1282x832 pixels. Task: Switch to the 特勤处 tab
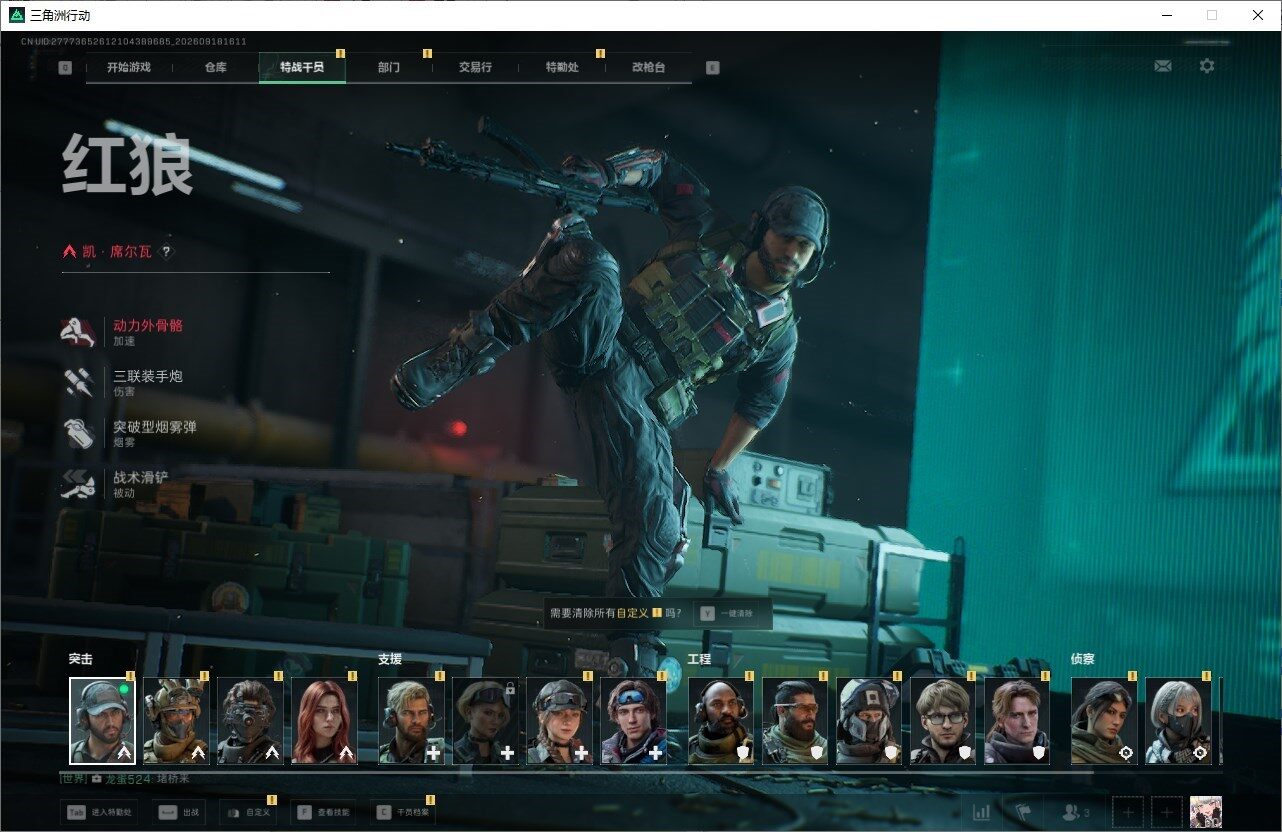point(562,68)
